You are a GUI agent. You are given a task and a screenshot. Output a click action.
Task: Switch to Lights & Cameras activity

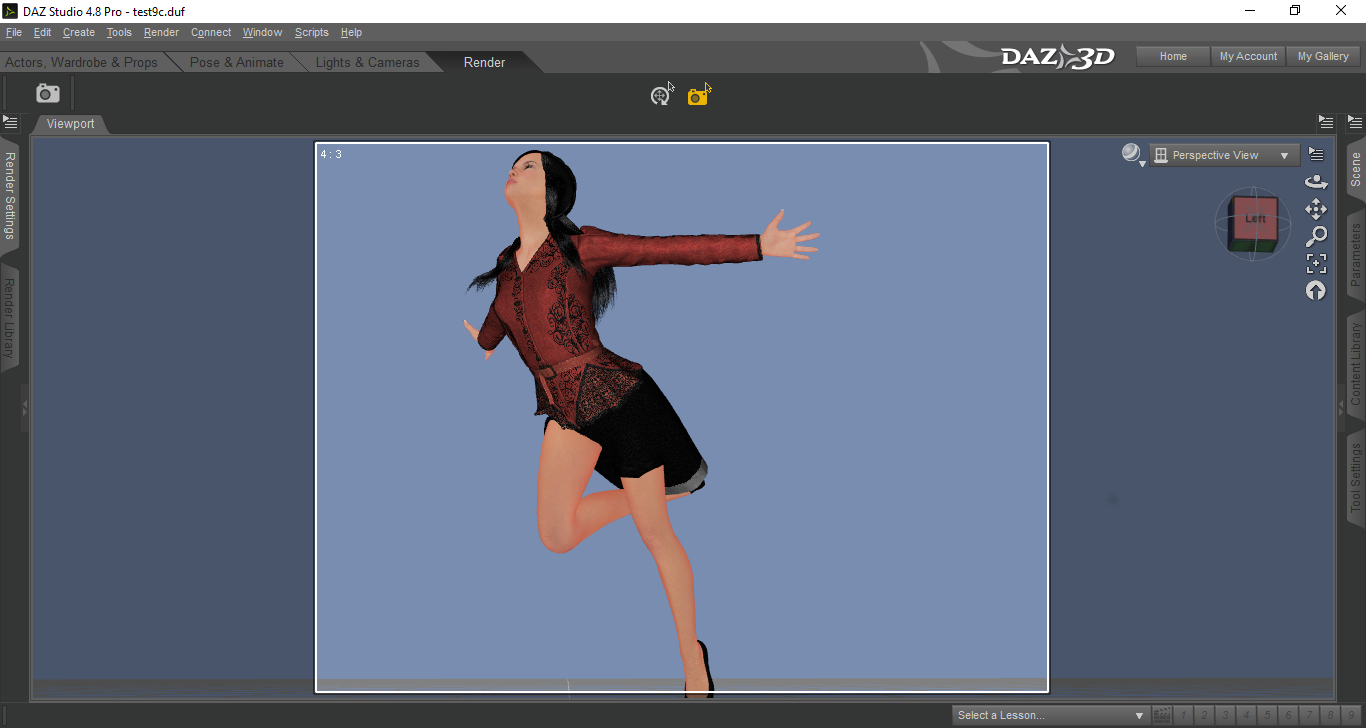pos(367,62)
